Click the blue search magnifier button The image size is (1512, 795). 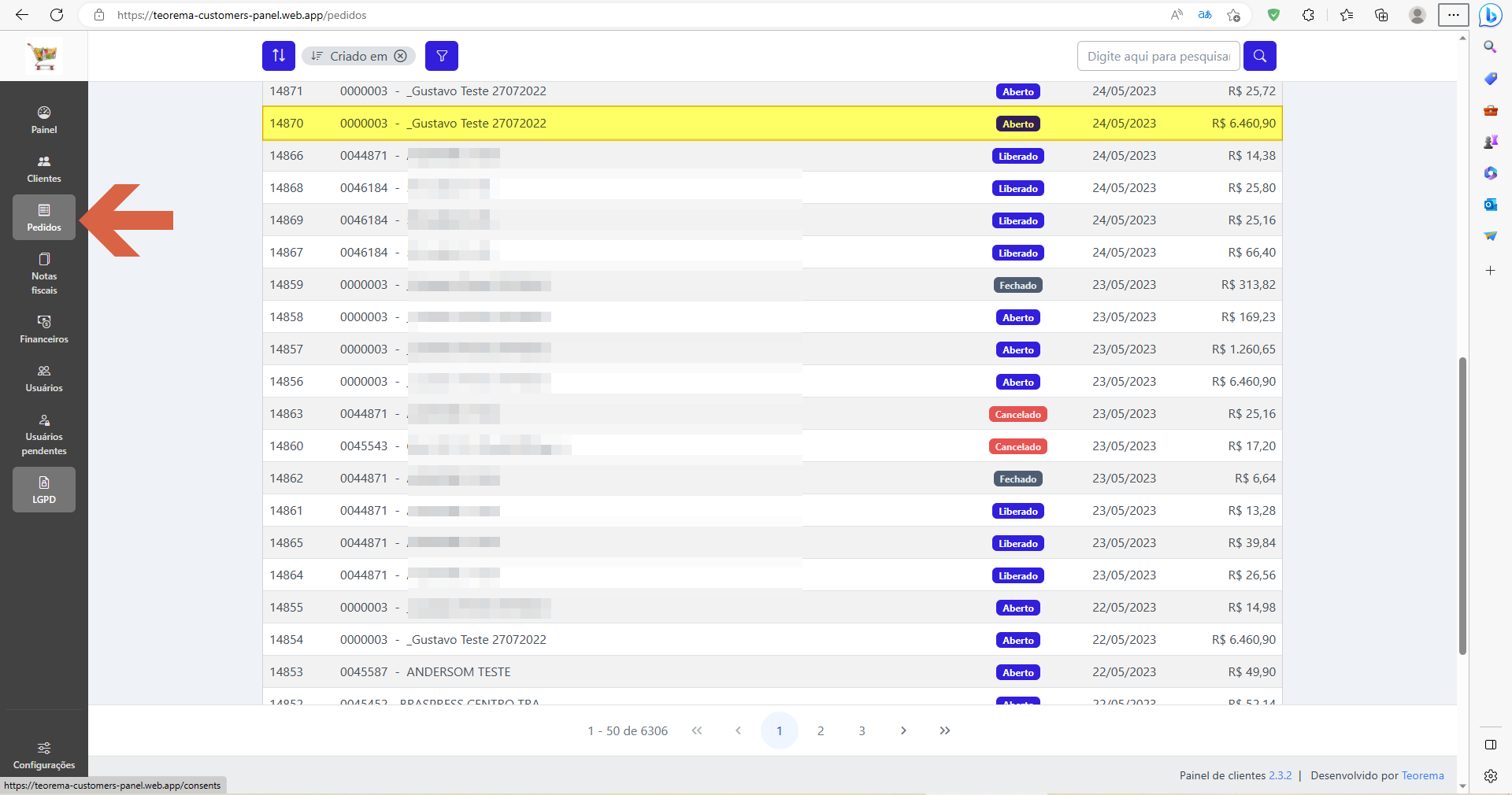(1260, 56)
